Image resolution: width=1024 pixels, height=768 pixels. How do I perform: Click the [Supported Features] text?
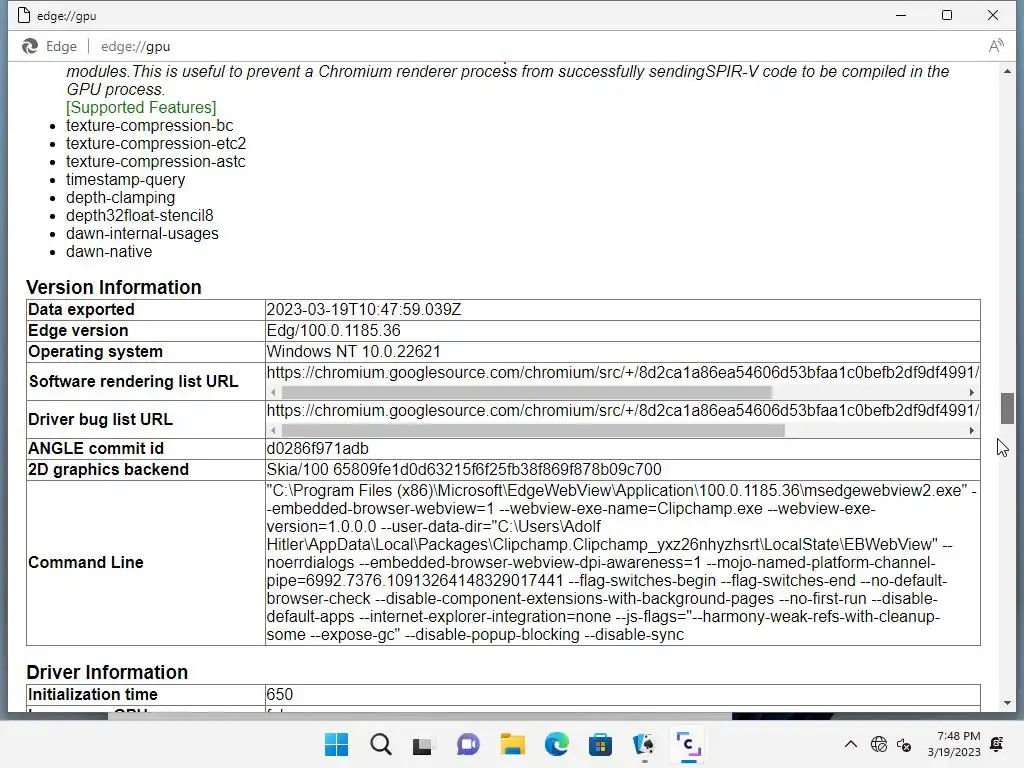(x=141, y=107)
